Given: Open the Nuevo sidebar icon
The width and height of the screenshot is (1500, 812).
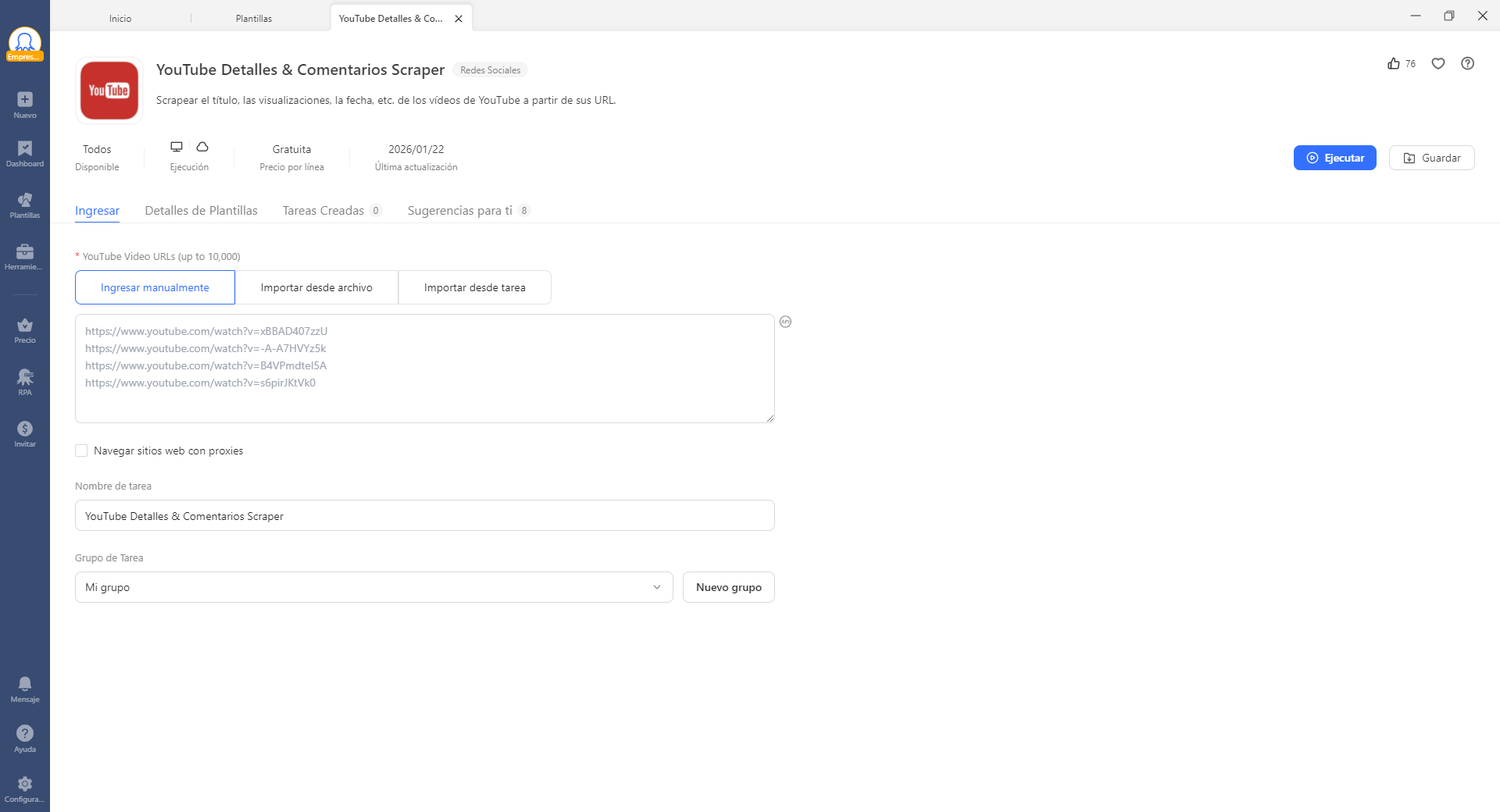Looking at the screenshot, I should pyautogui.click(x=25, y=105).
